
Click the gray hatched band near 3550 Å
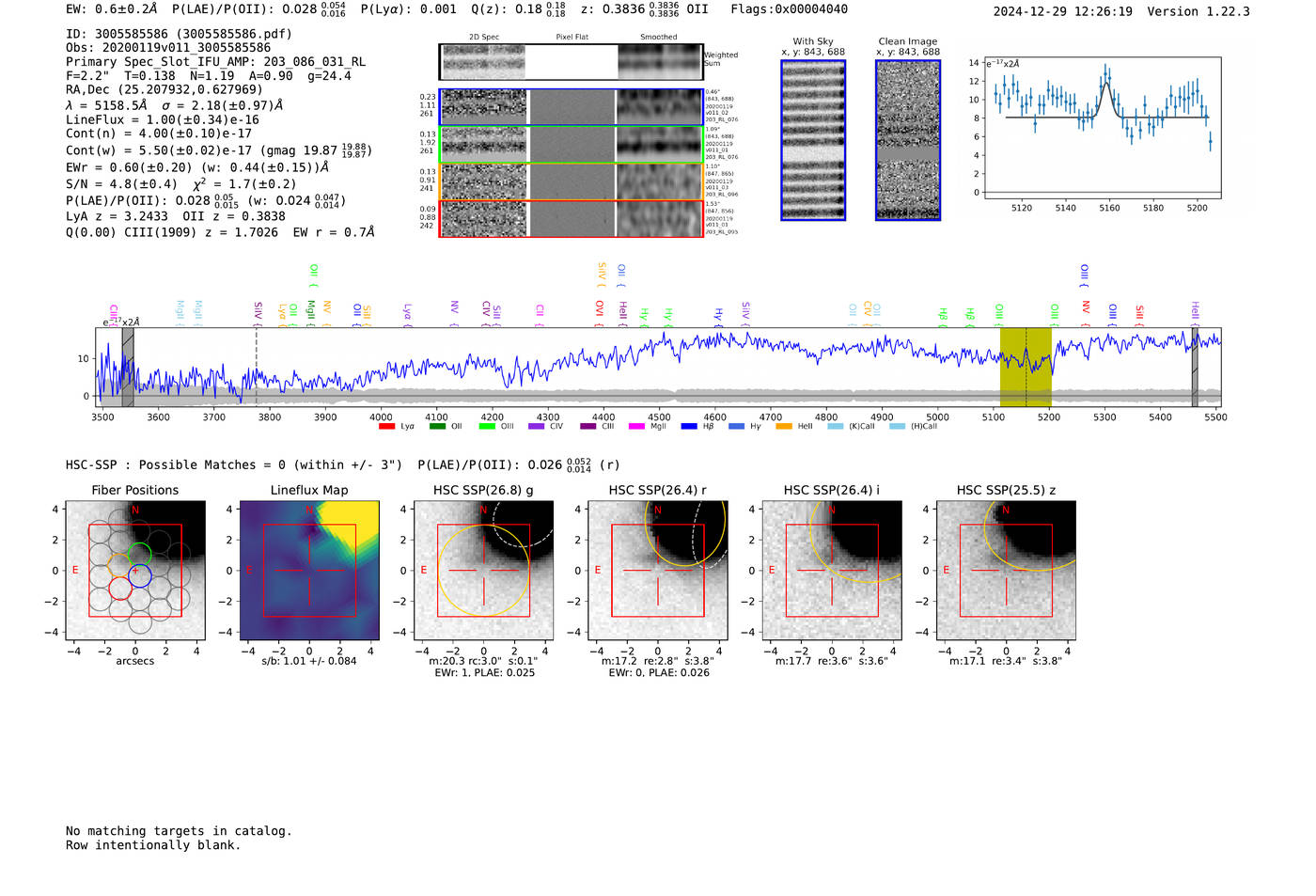(128, 368)
